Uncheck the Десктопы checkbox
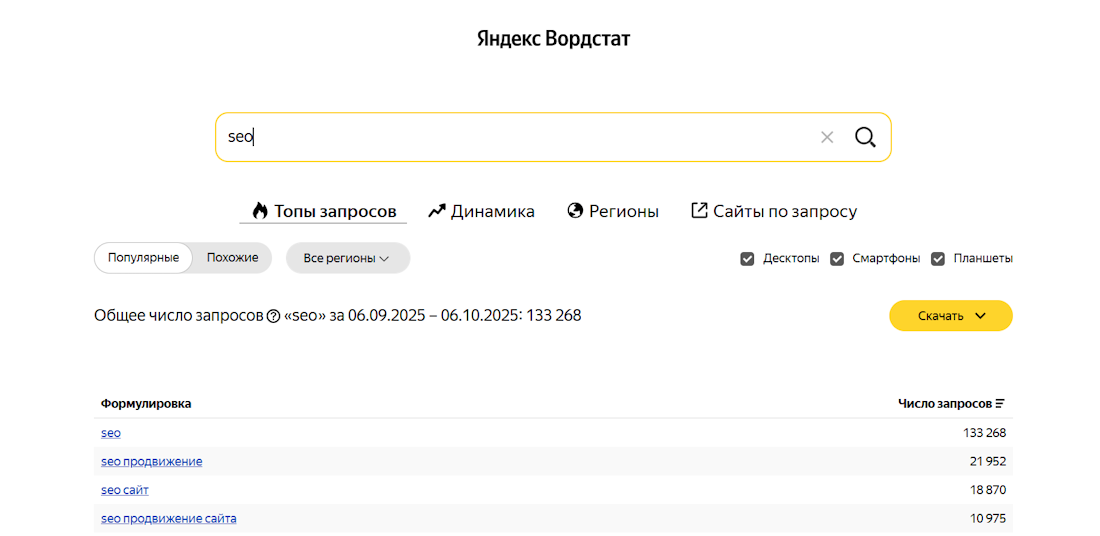This screenshot has width=1100, height=536. click(747, 258)
